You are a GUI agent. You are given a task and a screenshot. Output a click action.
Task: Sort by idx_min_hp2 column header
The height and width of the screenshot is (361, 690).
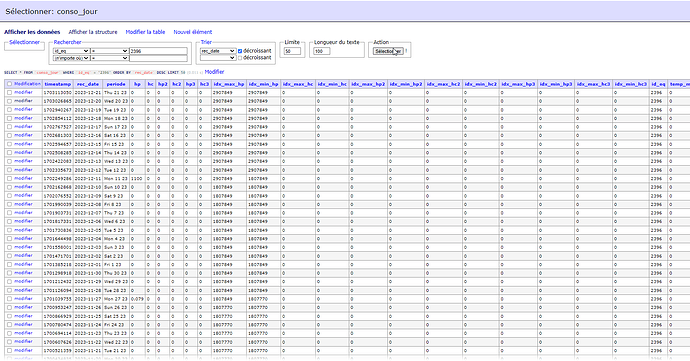pyautogui.click(x=406, y=84)
